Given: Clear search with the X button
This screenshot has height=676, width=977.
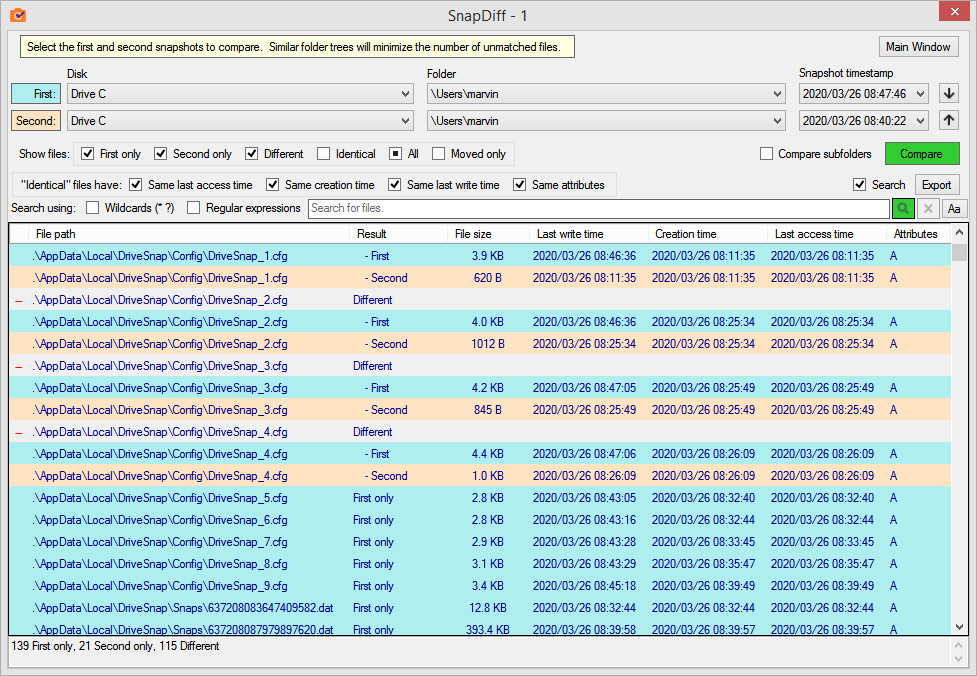Looking at the screenshot, I should tap(928, 208).
